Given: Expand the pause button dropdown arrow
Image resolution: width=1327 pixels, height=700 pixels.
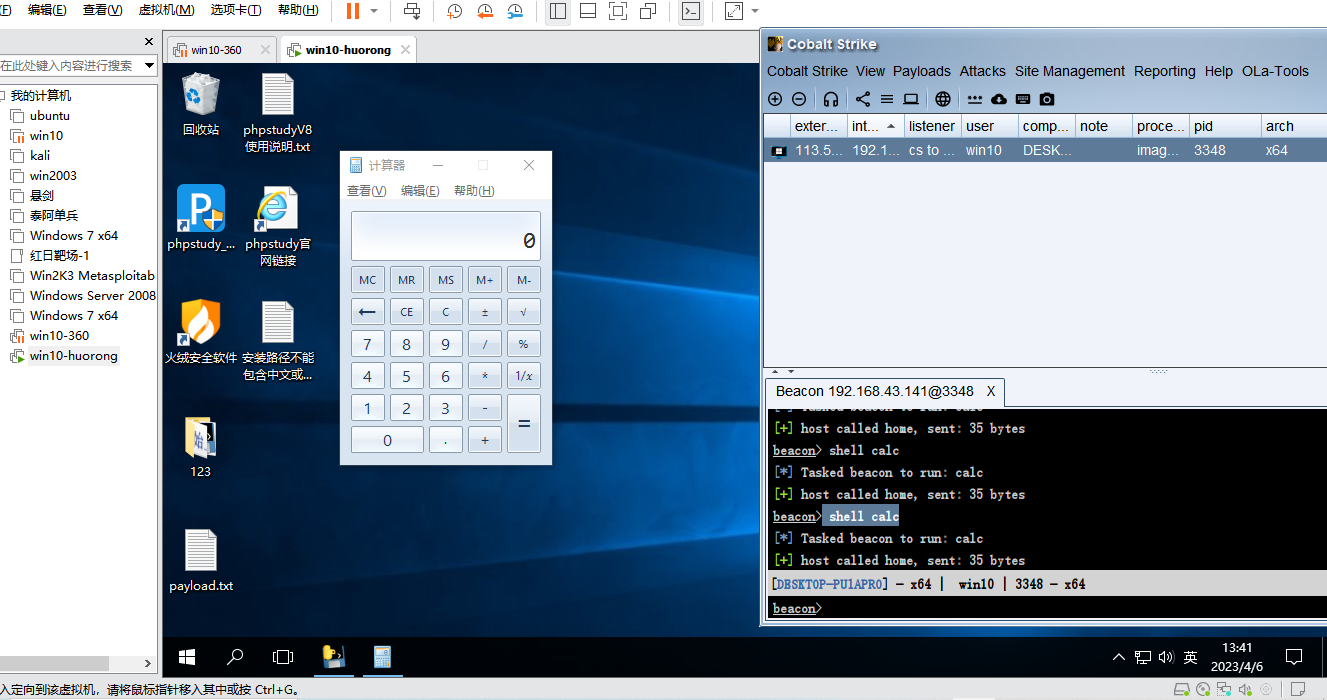Looking at the screenshot, I should click(375, 11).
